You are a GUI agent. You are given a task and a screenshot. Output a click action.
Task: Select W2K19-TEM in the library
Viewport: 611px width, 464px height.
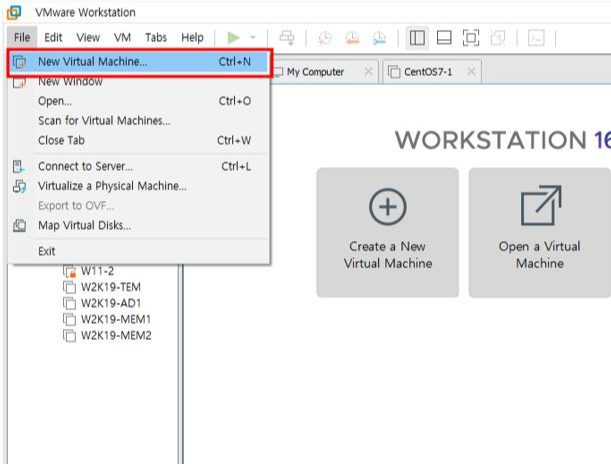(111, 287)
